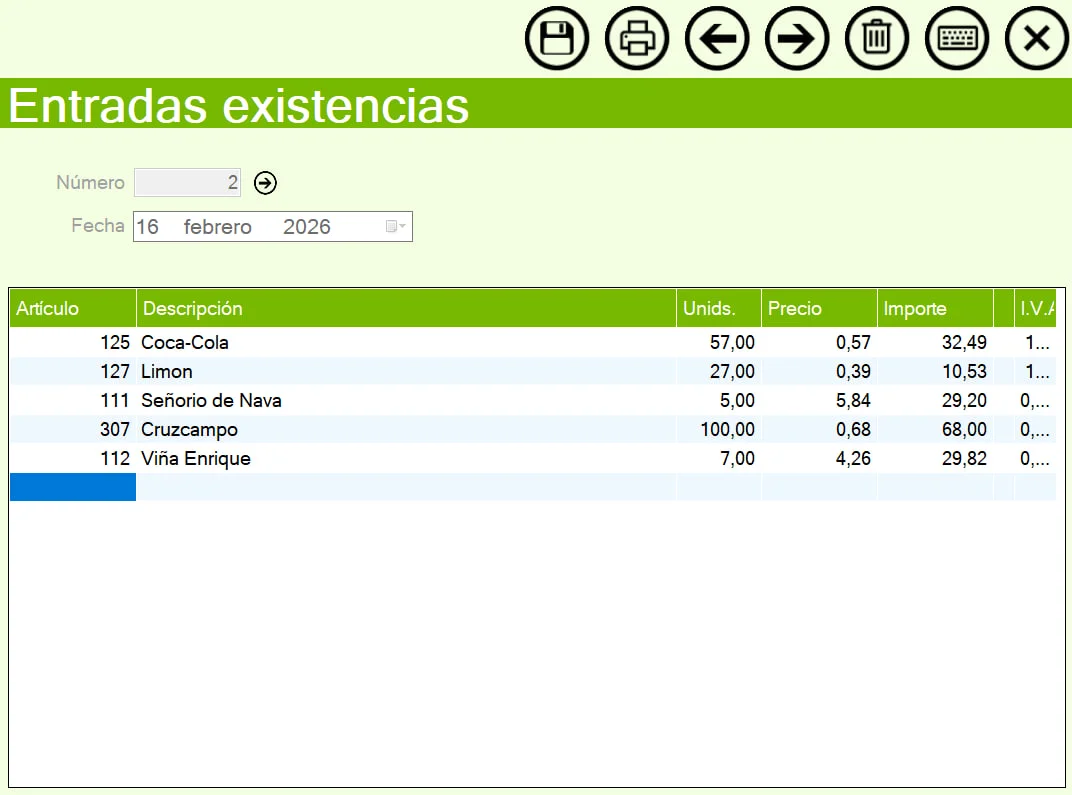Open the on-screen keyboard
This screenshot has height=795, width=1072.
tap(957, 38)
